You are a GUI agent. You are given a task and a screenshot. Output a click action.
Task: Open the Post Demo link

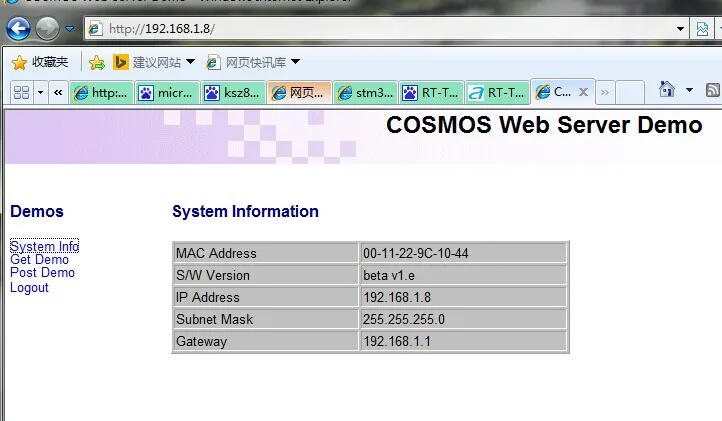pyautogui.click(x=42, y=273)
